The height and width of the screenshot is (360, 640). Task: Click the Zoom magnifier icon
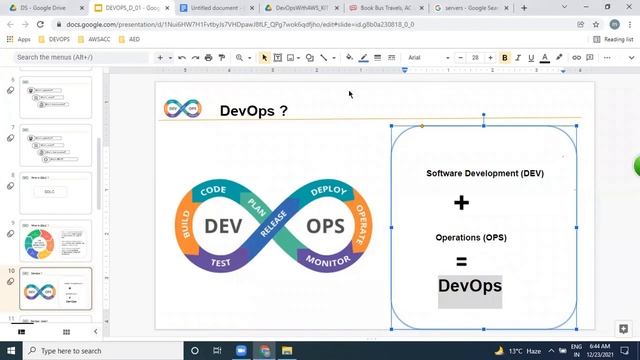click(x=240, y=58)
